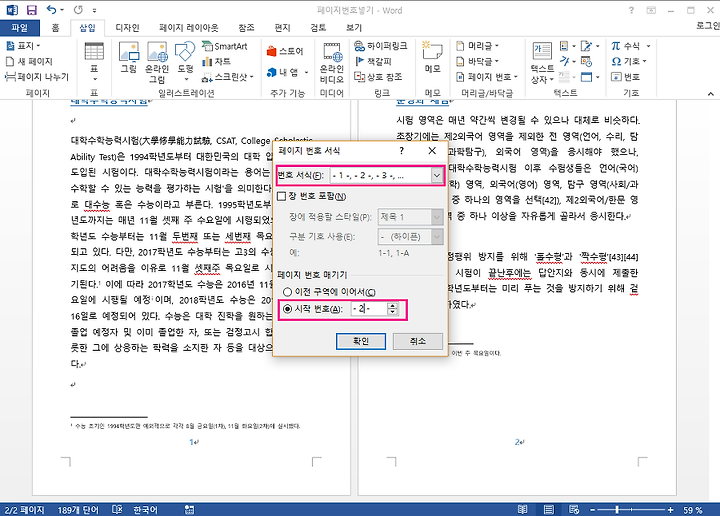Image resolution: width=720 pixels, height=516 pixels.
Task: Increase 시작 번호 with up spinner
Action: pyautogui.click(x=392, y=306)
